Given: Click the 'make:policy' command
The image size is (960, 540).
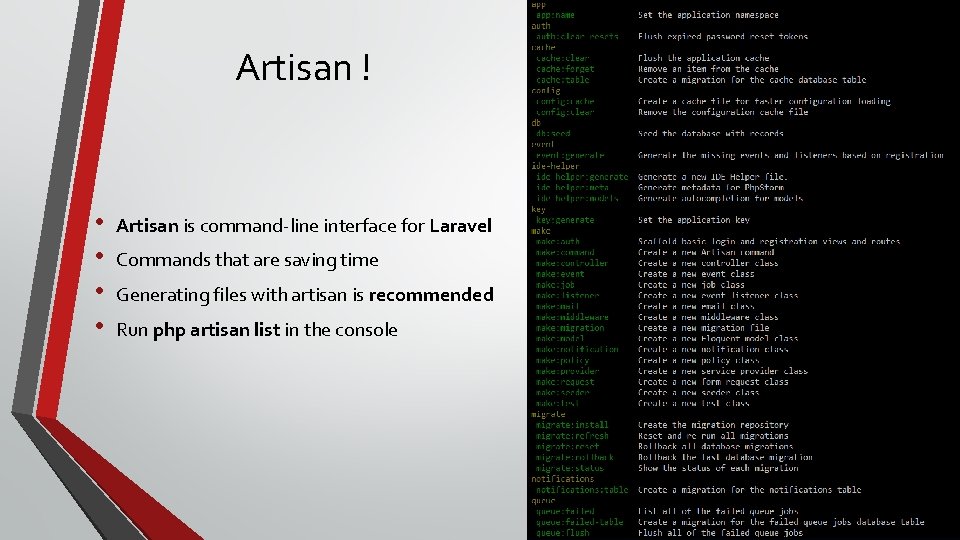Looking at the screenshot, I should click(x=563, y=361).
